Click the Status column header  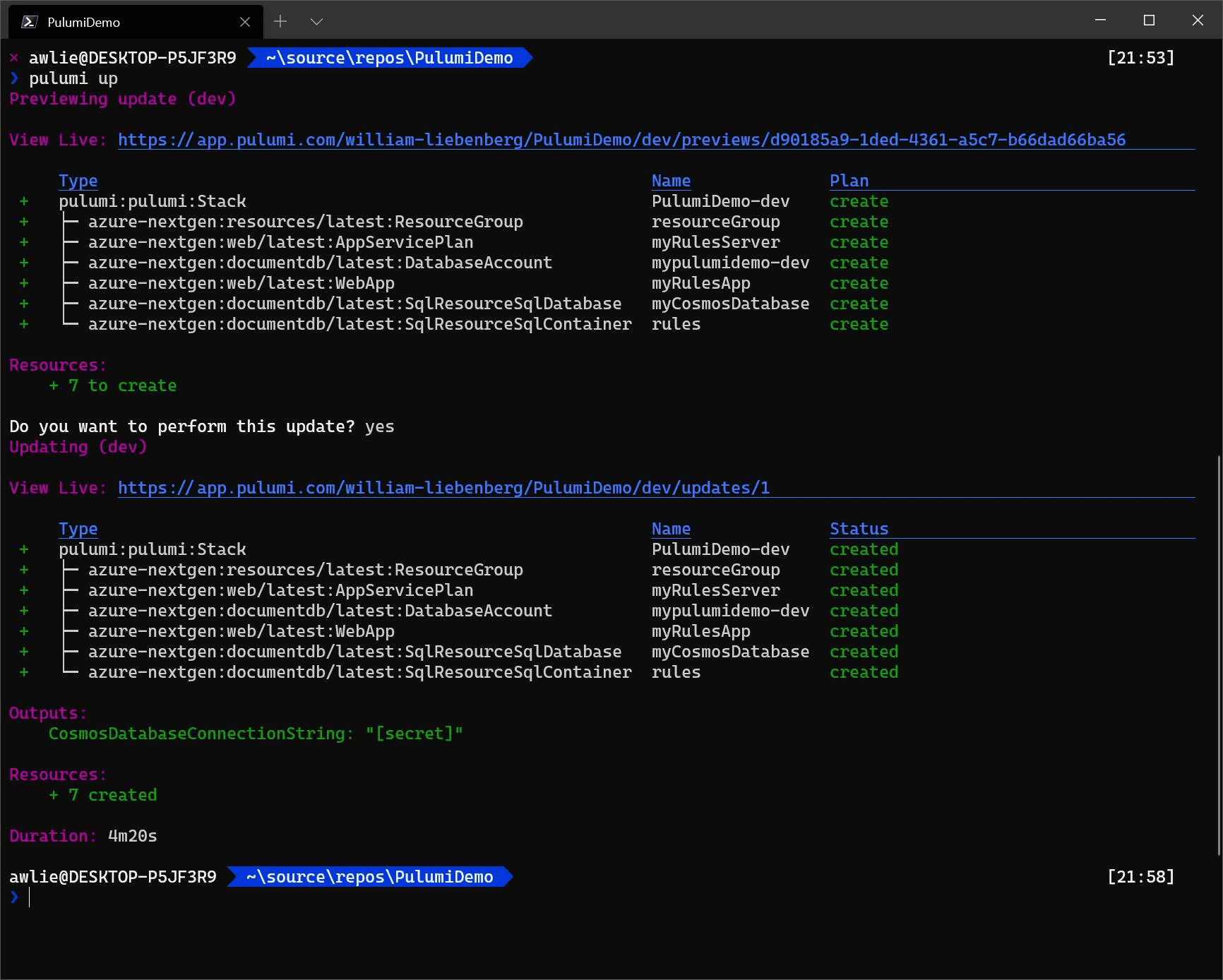[x=859, y=529]
